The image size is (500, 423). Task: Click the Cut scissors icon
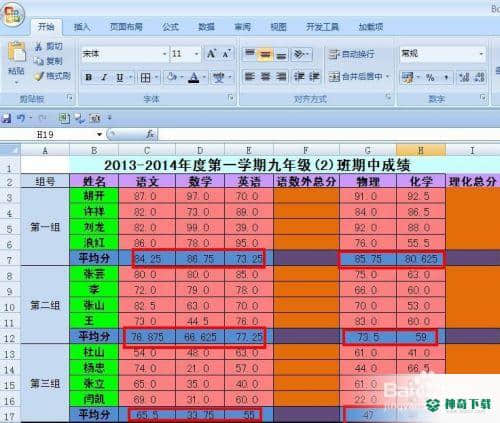(x=39, y=46)
